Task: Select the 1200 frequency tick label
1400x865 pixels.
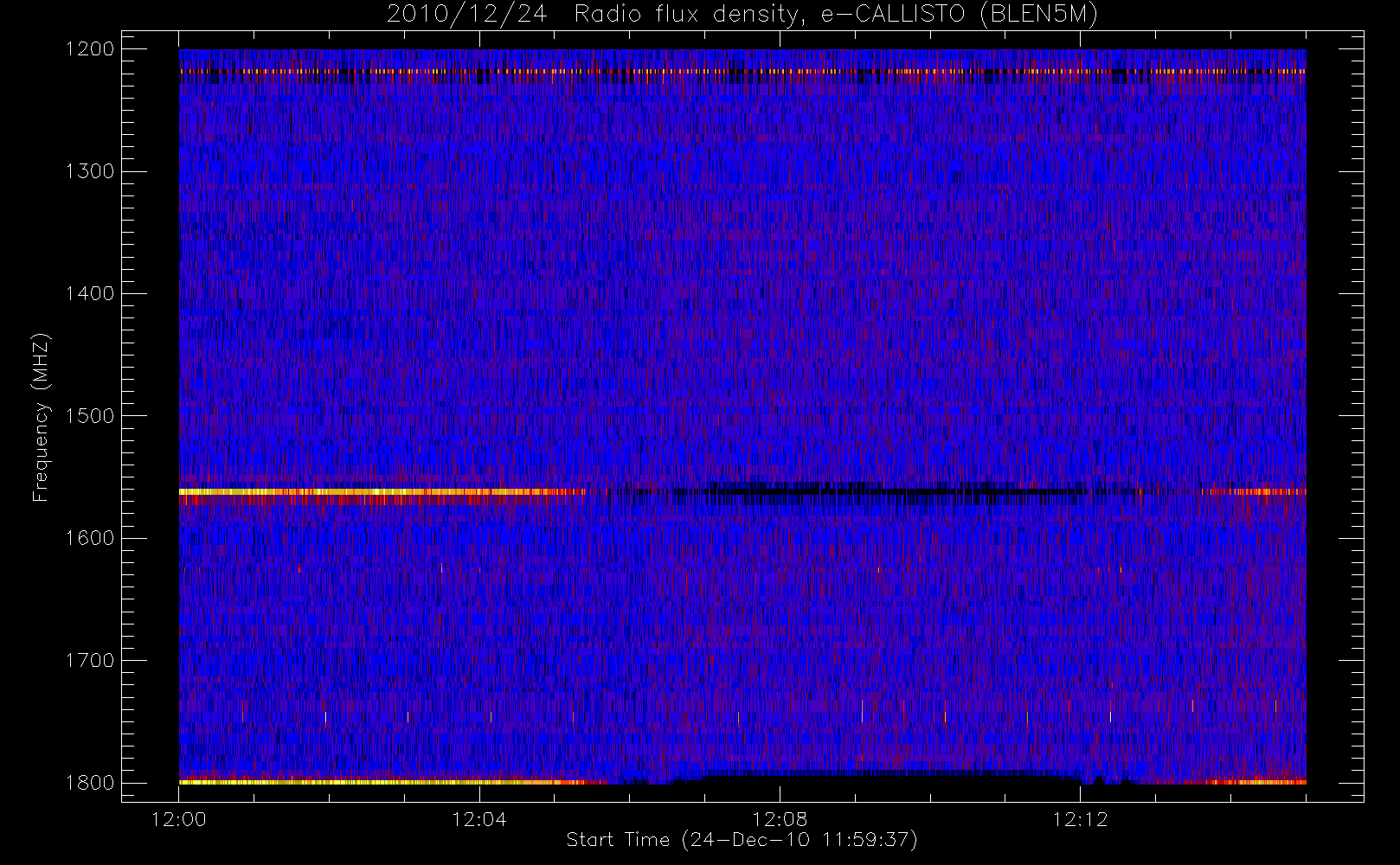Action: pyautogui.click(x=91, y=49)
